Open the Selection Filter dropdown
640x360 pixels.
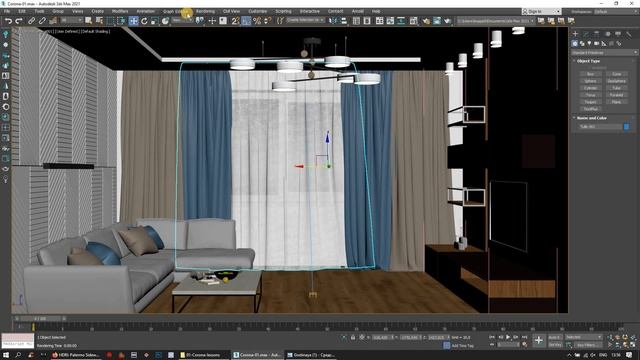point(72,20)
